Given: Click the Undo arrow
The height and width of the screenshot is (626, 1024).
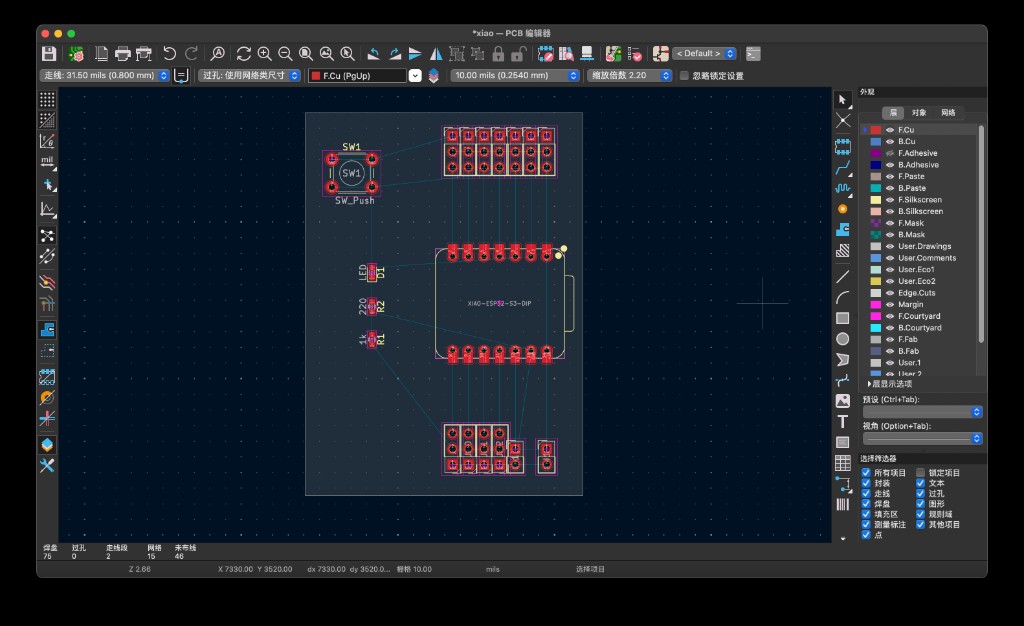Looking at the screenshot, I should 170,54.
